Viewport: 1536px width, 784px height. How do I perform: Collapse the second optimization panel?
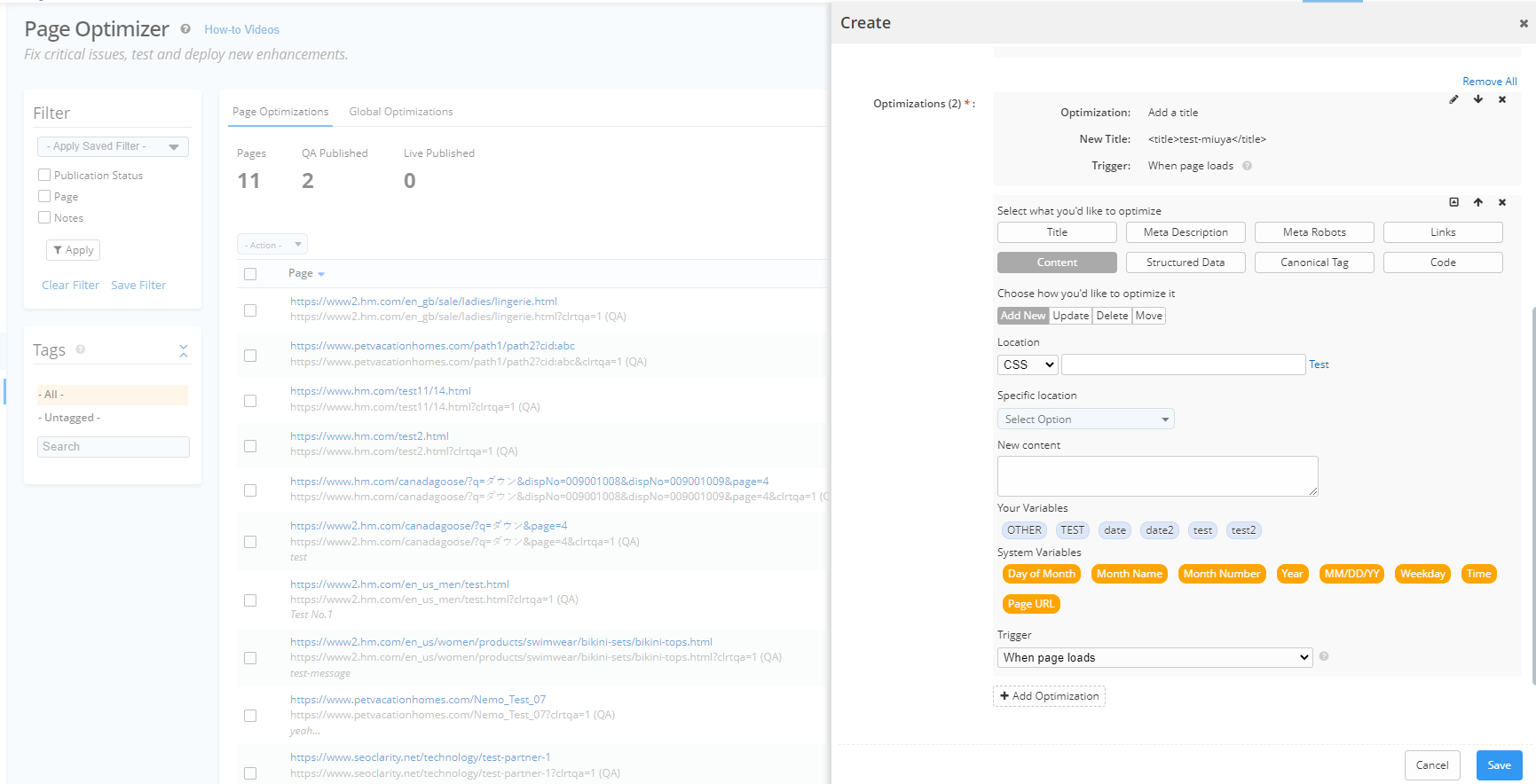(x=1453, y=202)
